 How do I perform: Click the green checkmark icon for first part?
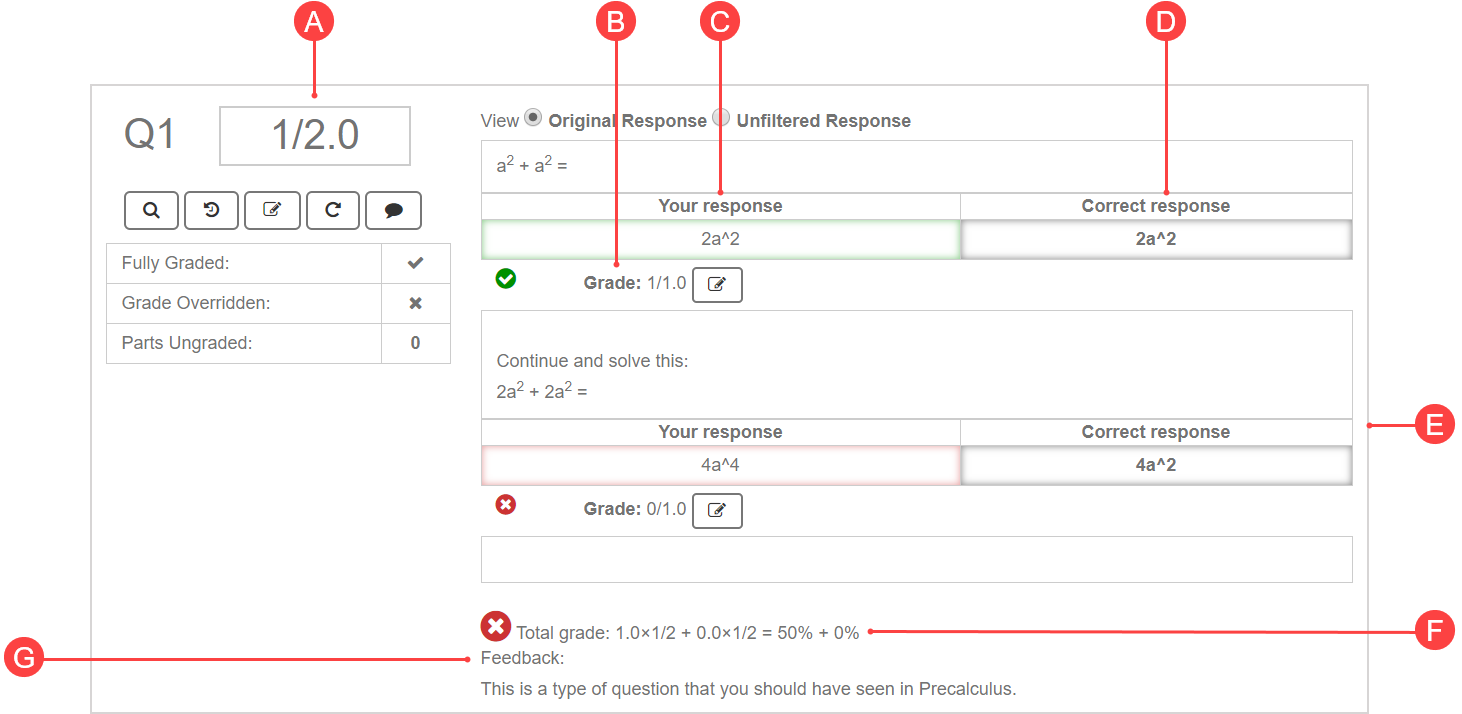(506, 279)
